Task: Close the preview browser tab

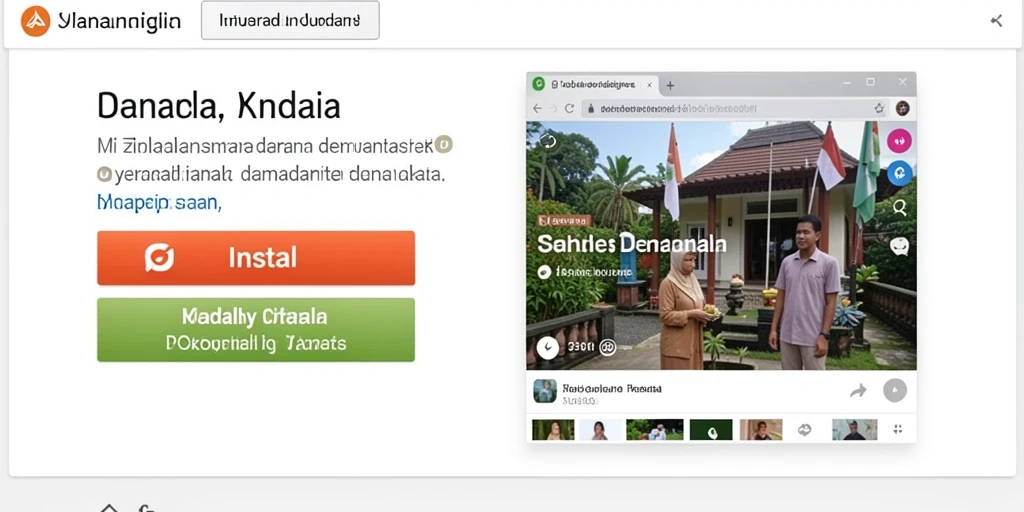Action: (650, 85)
